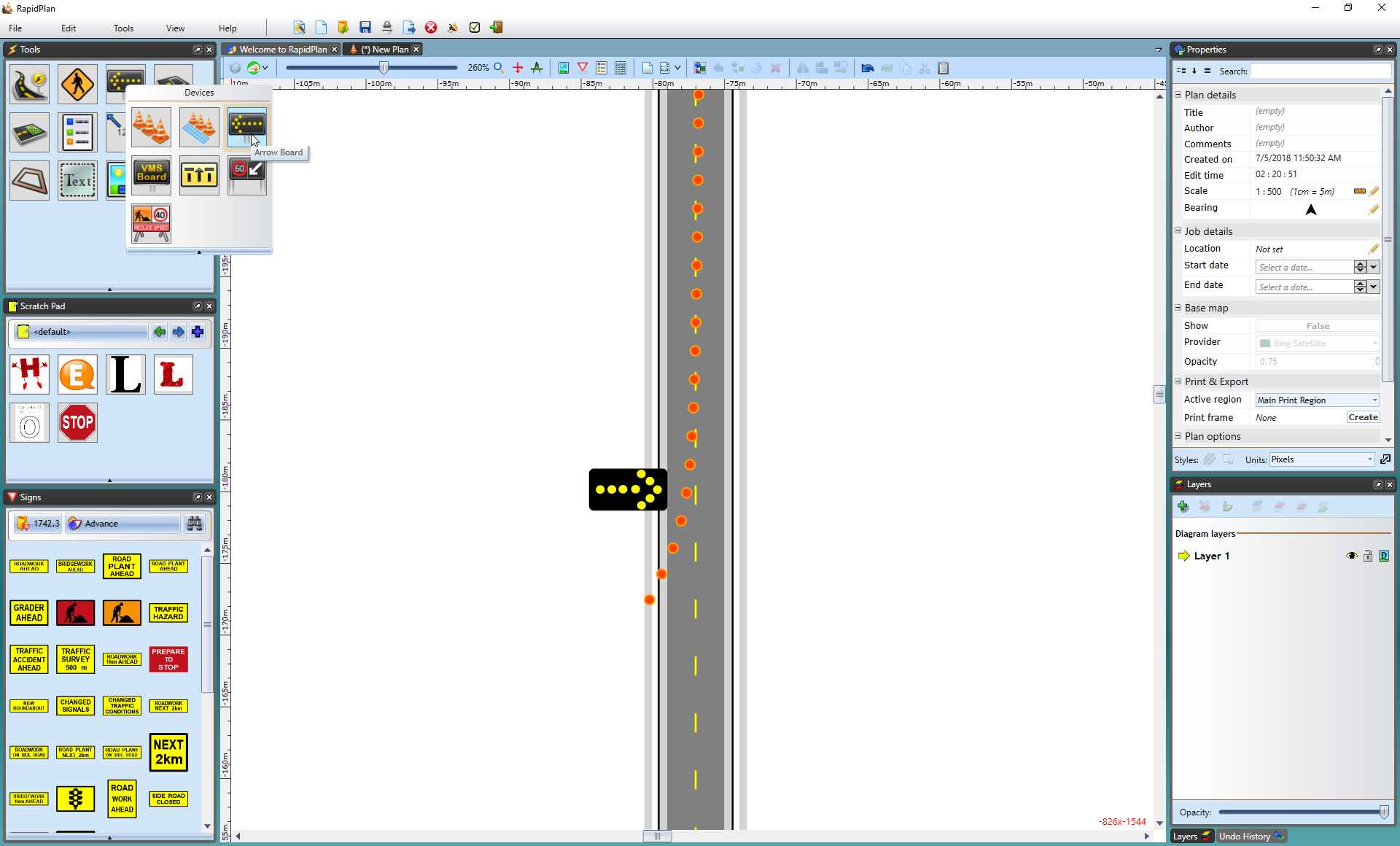1400x846 pixels.
Task: Pin the Scratch Pad panel
Action: point(197,306)
